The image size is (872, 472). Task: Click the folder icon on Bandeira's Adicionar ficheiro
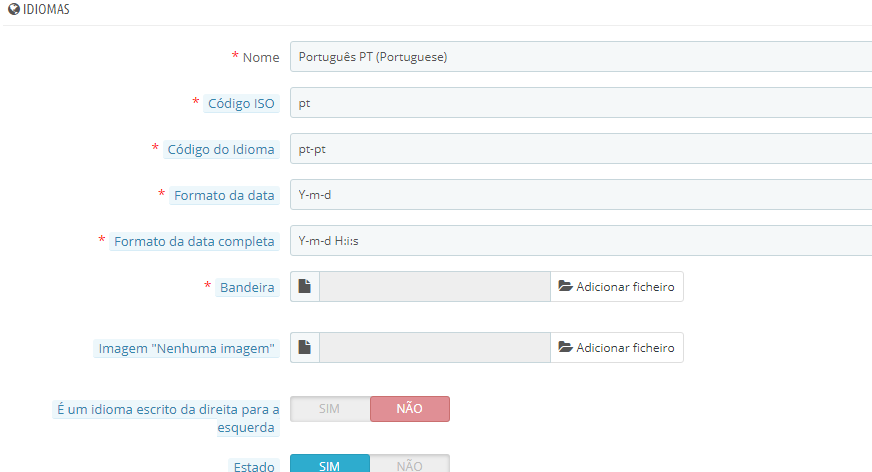coord(566,286)
